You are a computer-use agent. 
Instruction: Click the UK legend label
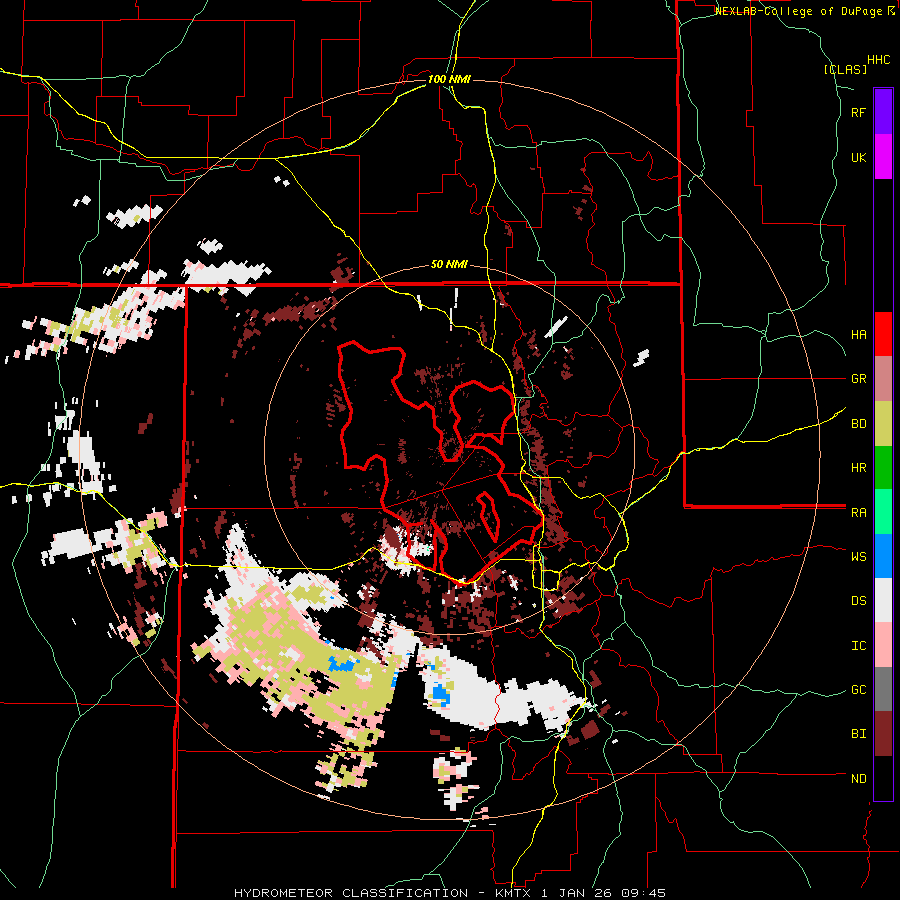coord(858,158)
